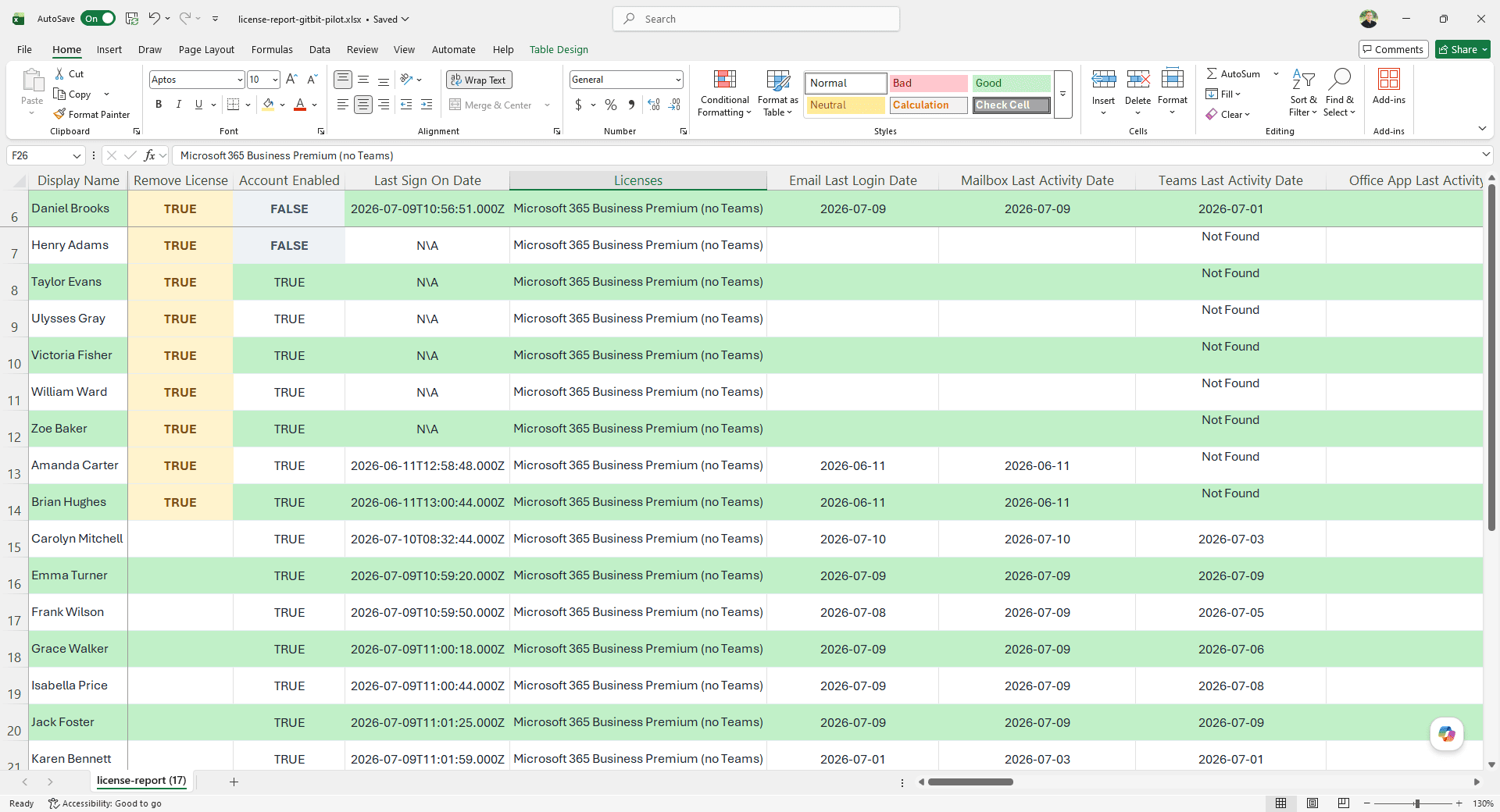Click the Fill Color bucket icon
Image resolution: width=1500 pixels, height=812 pixels.
point(269,105)
